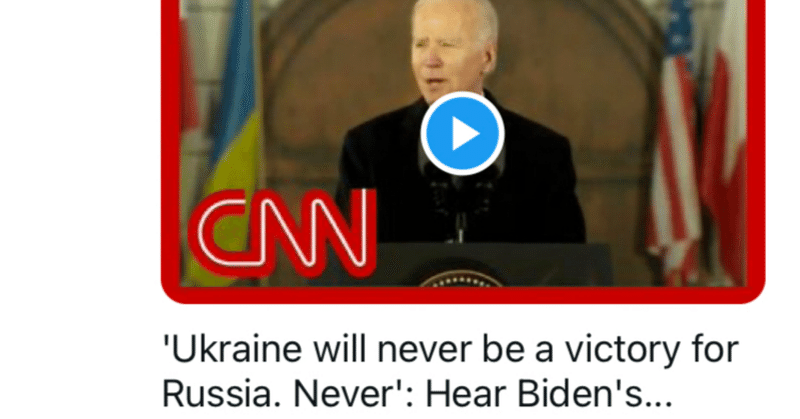Click the white triangle inside the play circle
The image size is (800, 419).
[465, 134]
